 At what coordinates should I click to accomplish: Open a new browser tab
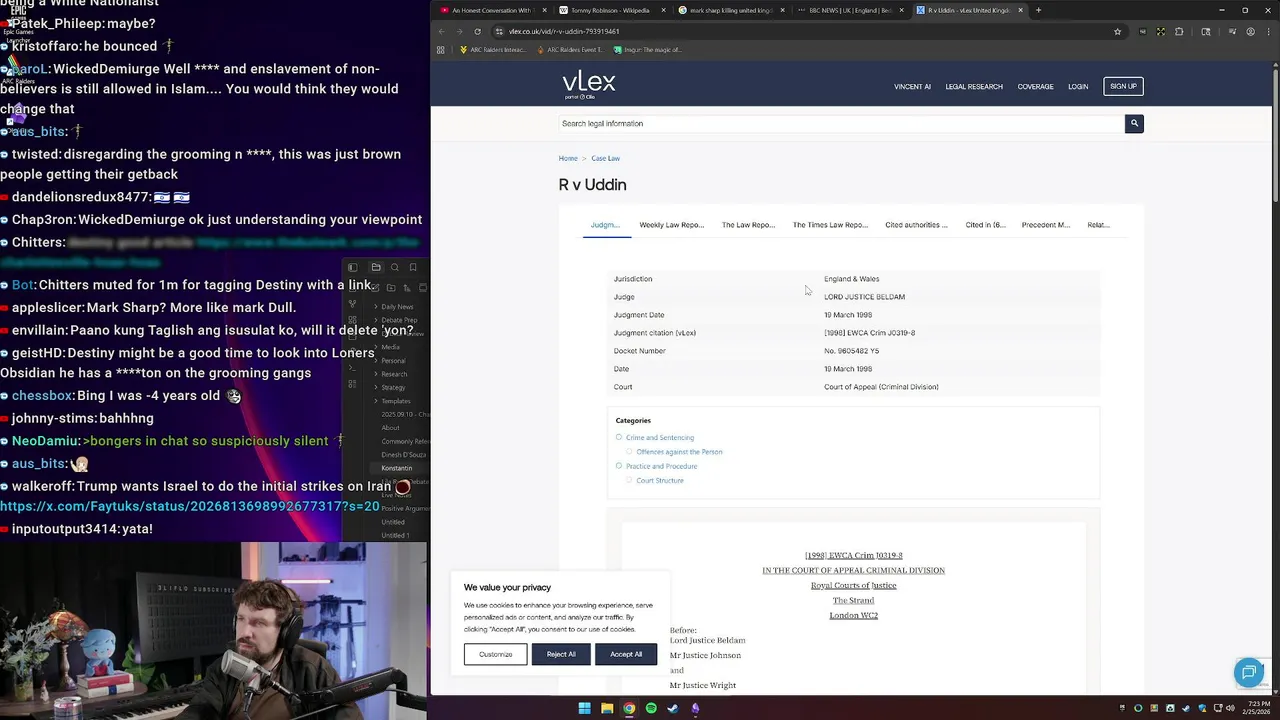(x=1038, y=10)
